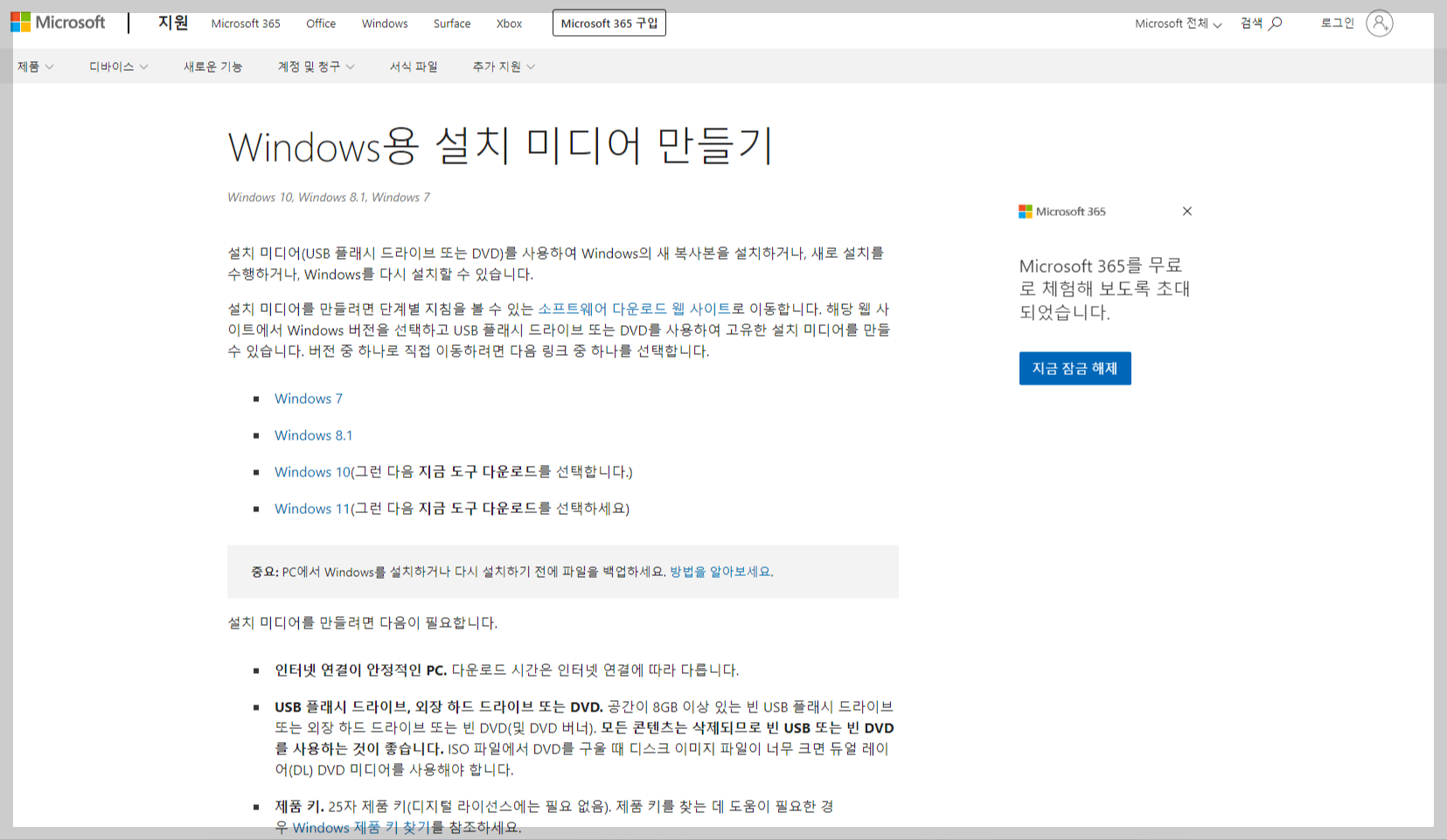Expand the 디바이스 menu
This screenshot has height=840, width=1447.
[x=119, y=66]
